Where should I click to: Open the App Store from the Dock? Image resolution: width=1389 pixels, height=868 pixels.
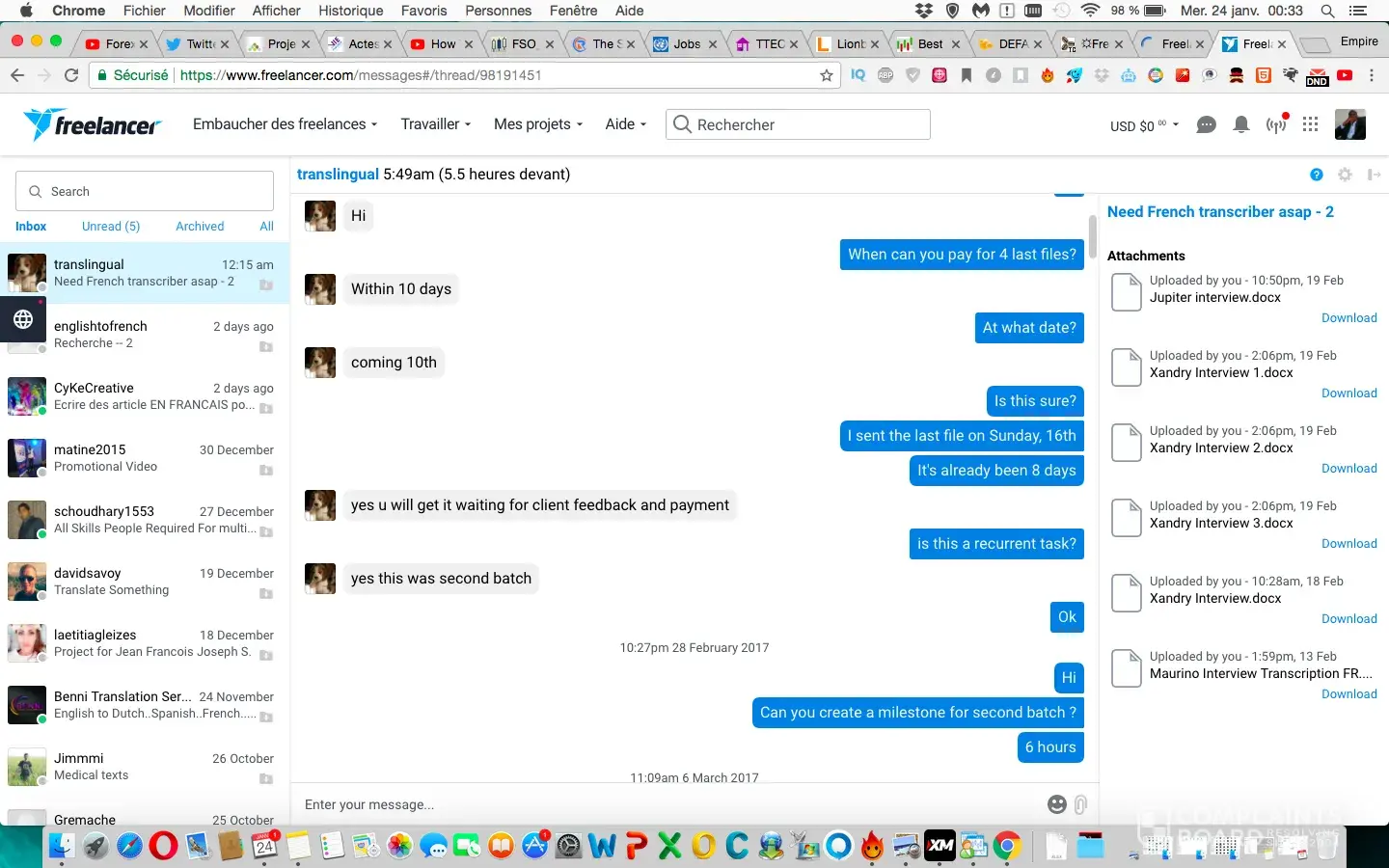click(534, 846)
